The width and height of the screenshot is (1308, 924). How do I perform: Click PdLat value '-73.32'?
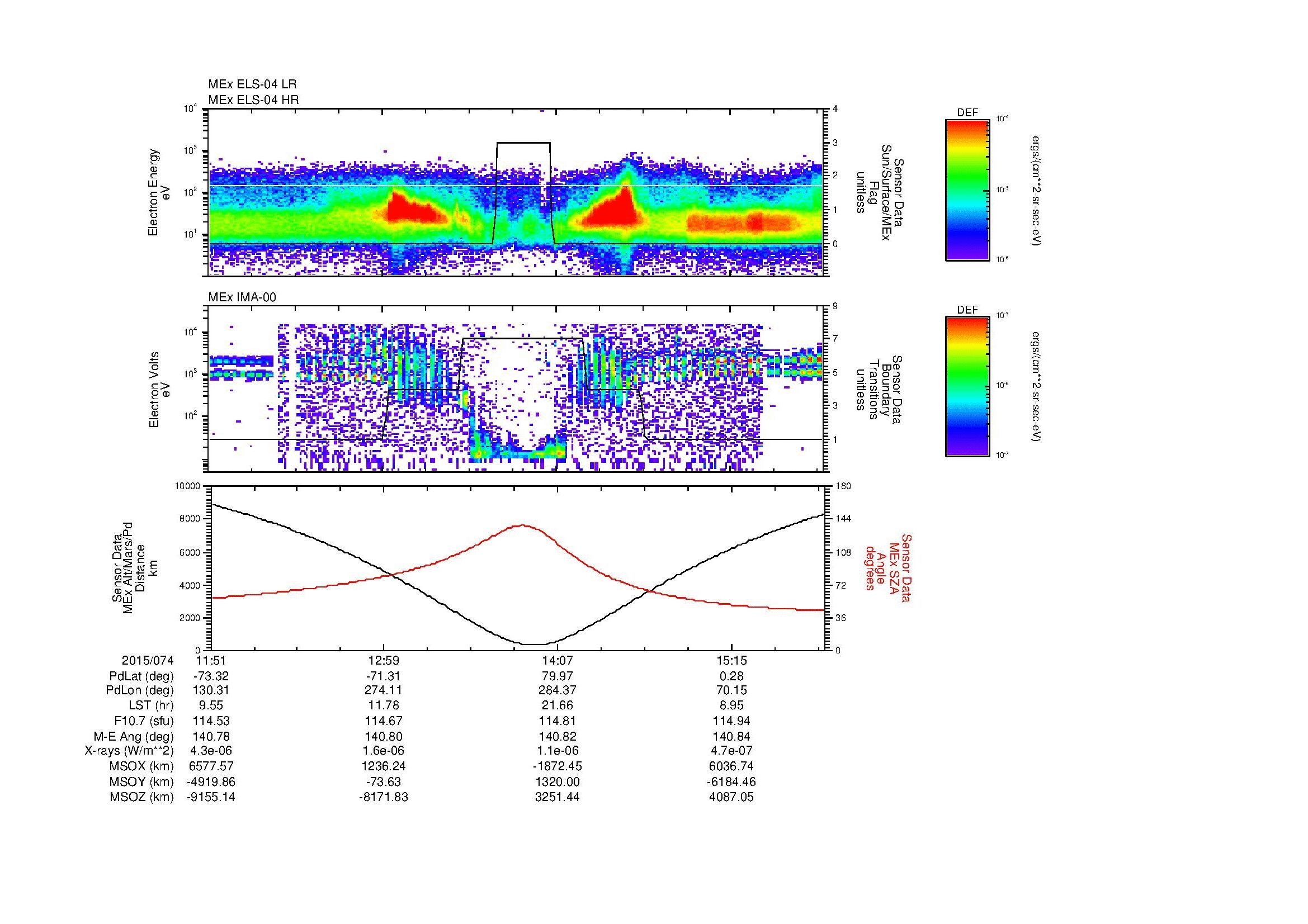(x=211, y=676)
